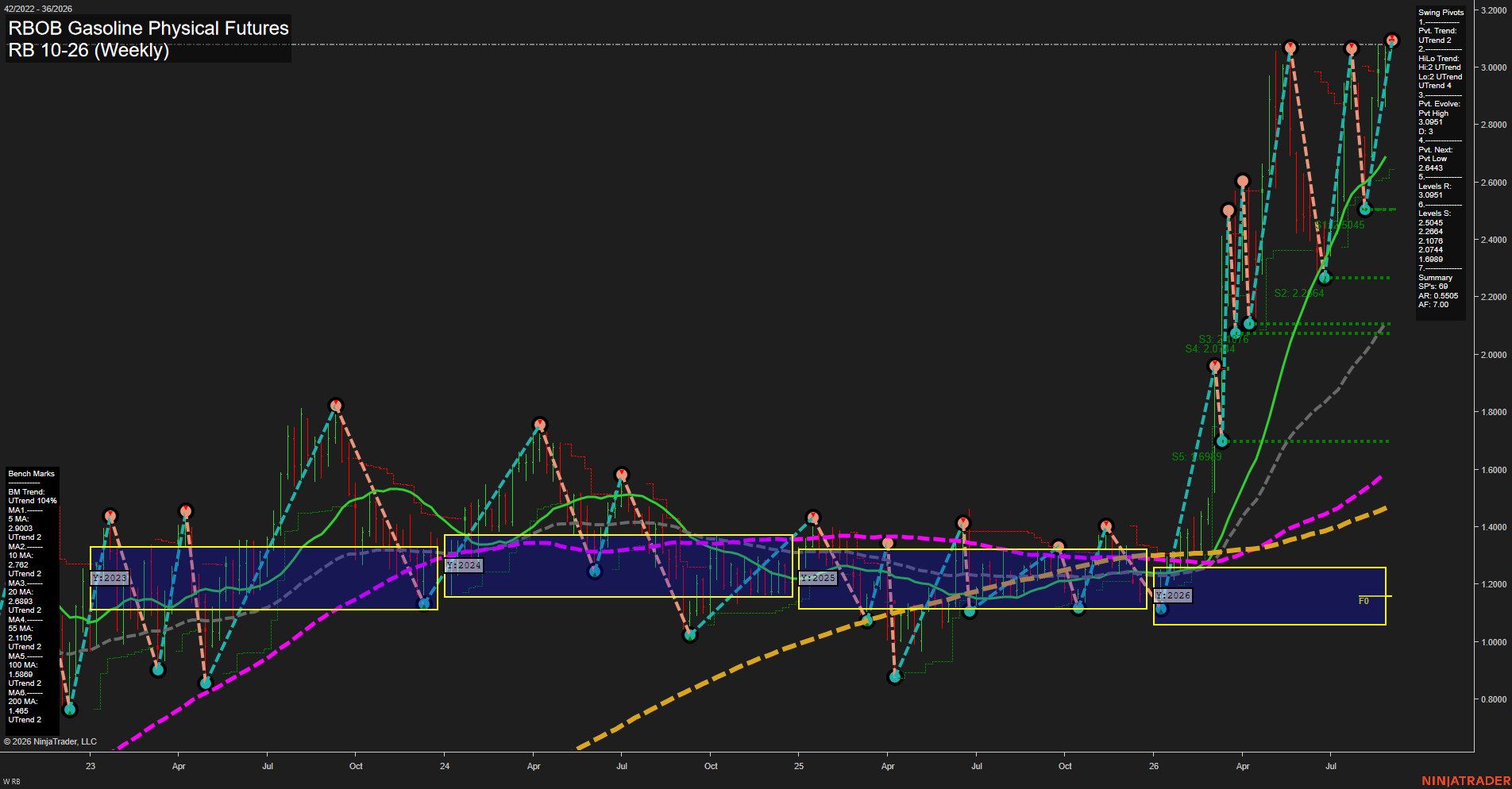Screen dimensions: 1512x789
Task: Select the RB 10-26 (Weekly) subtitle
Action: click(x=88, y=50)
